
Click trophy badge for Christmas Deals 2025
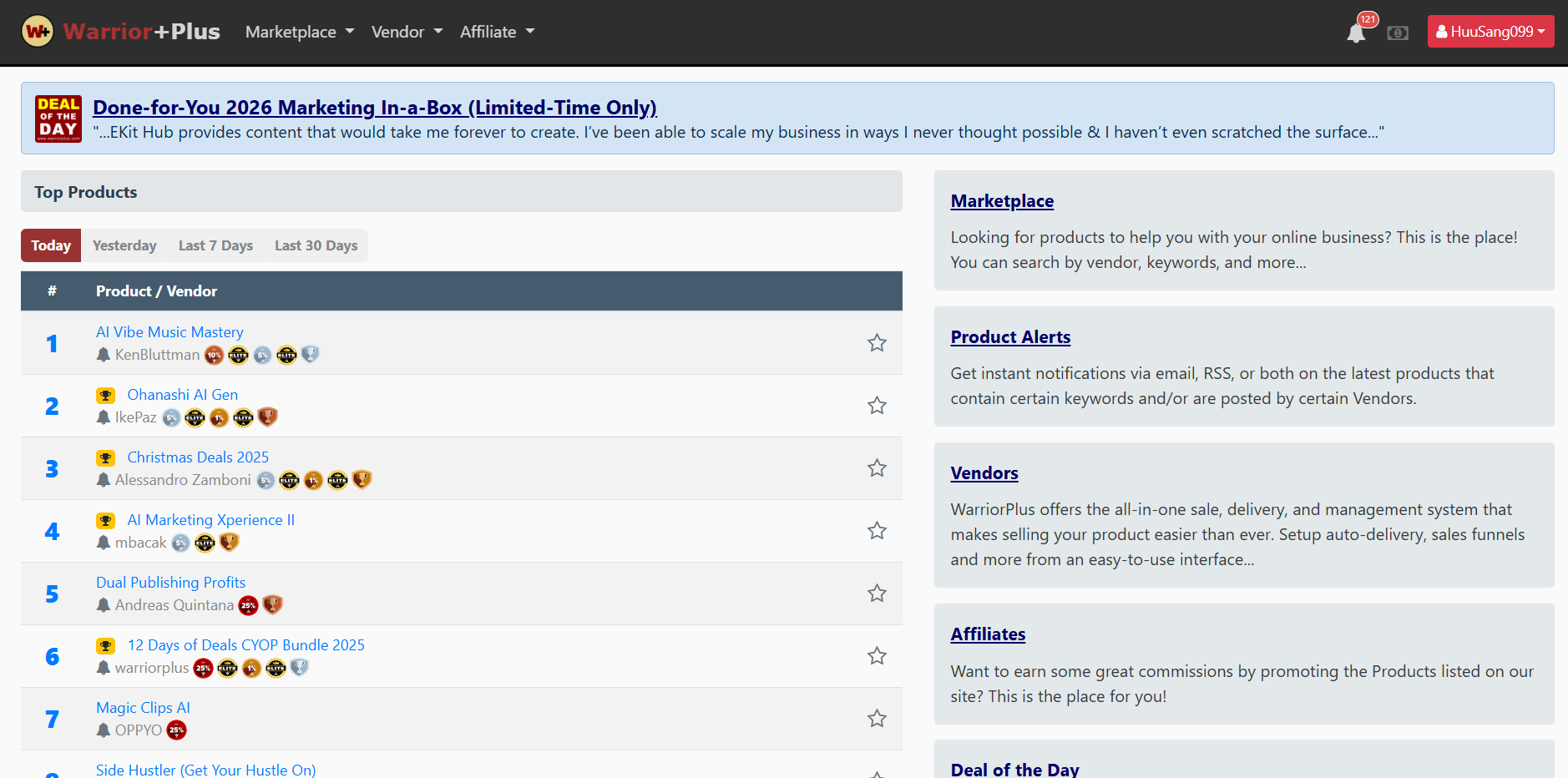coord(106,458)
